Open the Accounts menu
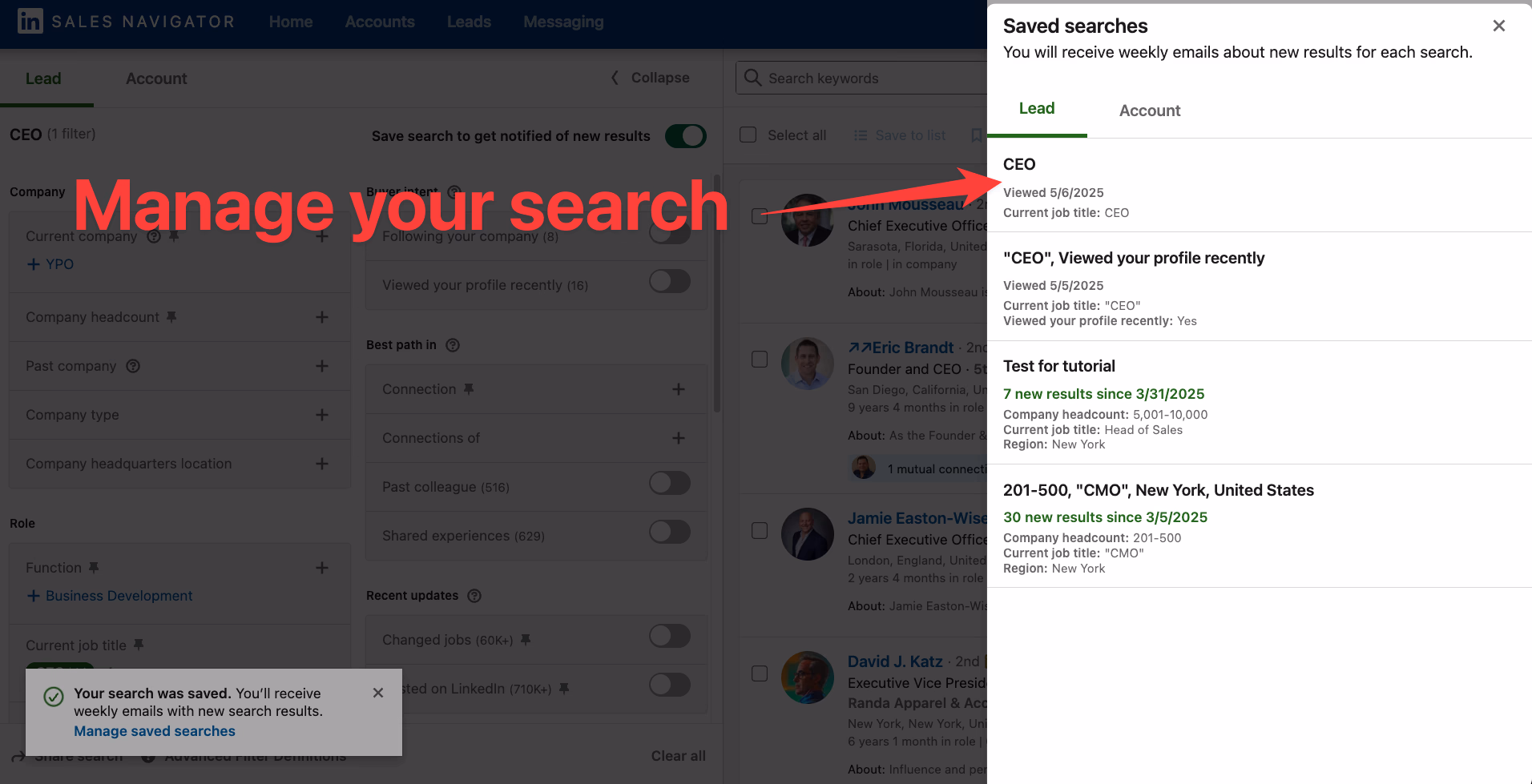 click(x=380, y=22)
